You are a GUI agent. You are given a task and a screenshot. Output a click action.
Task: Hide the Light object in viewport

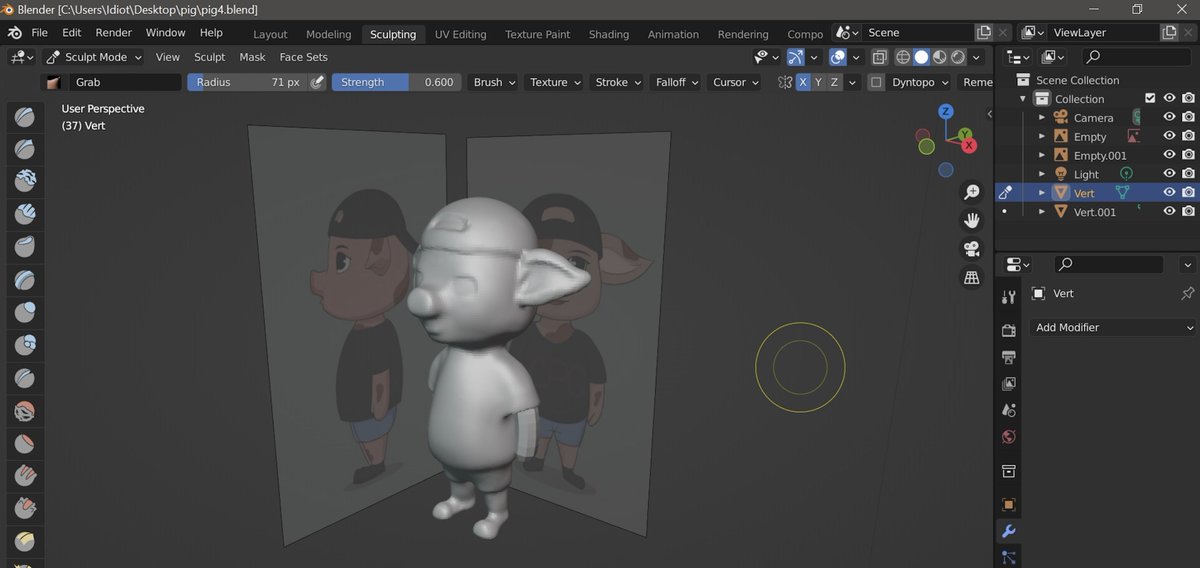tap(1169, 174)
